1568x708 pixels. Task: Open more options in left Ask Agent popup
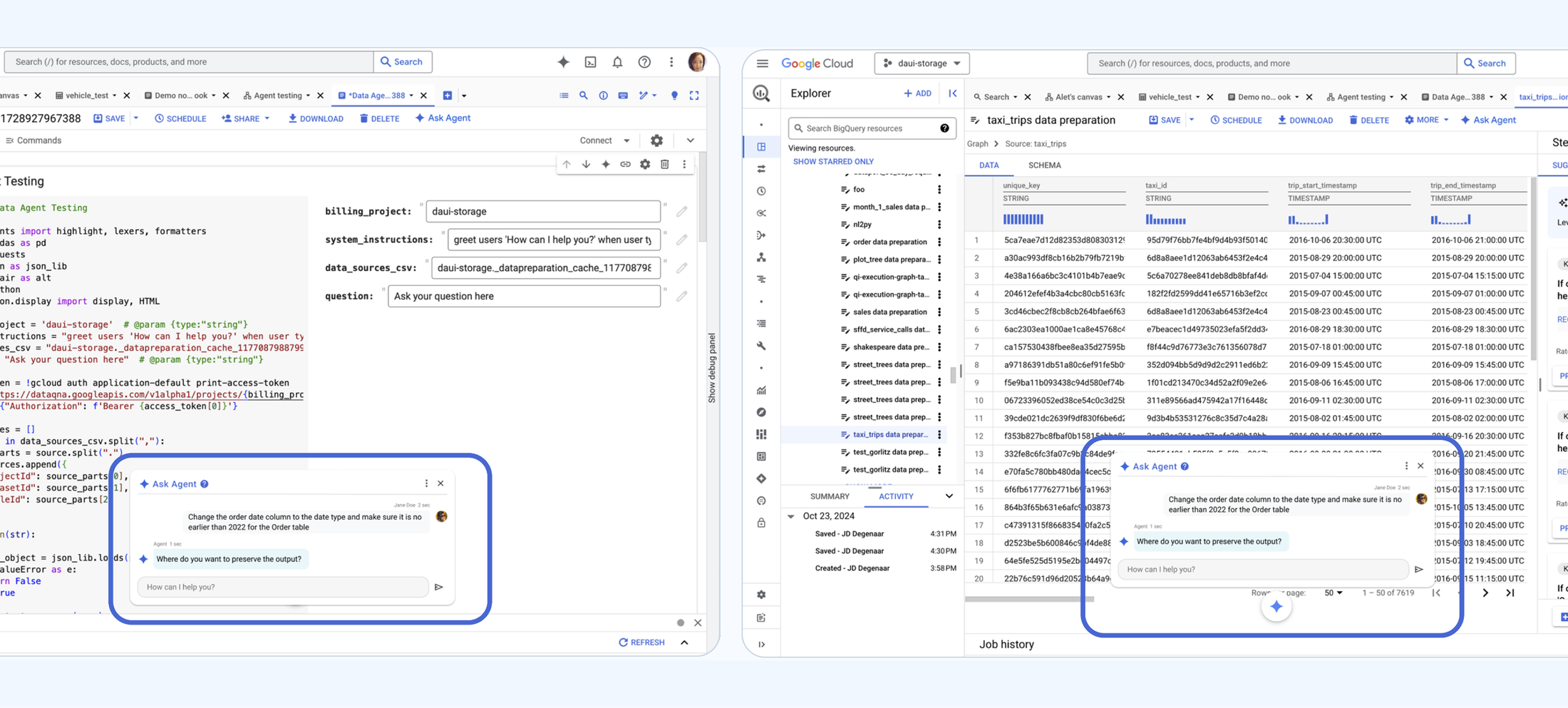426,483
